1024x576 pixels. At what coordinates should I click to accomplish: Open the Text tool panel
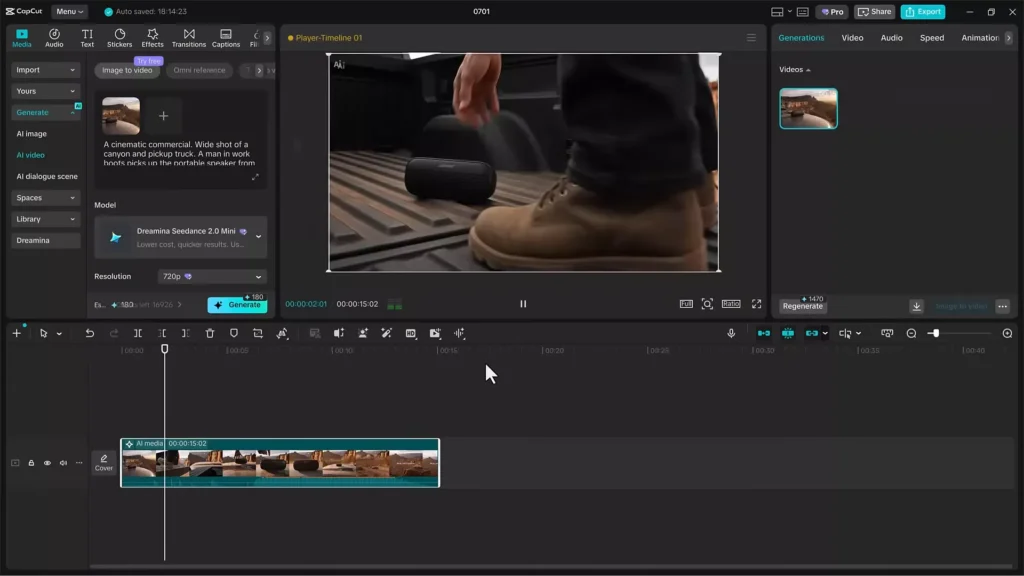point(87,38)
